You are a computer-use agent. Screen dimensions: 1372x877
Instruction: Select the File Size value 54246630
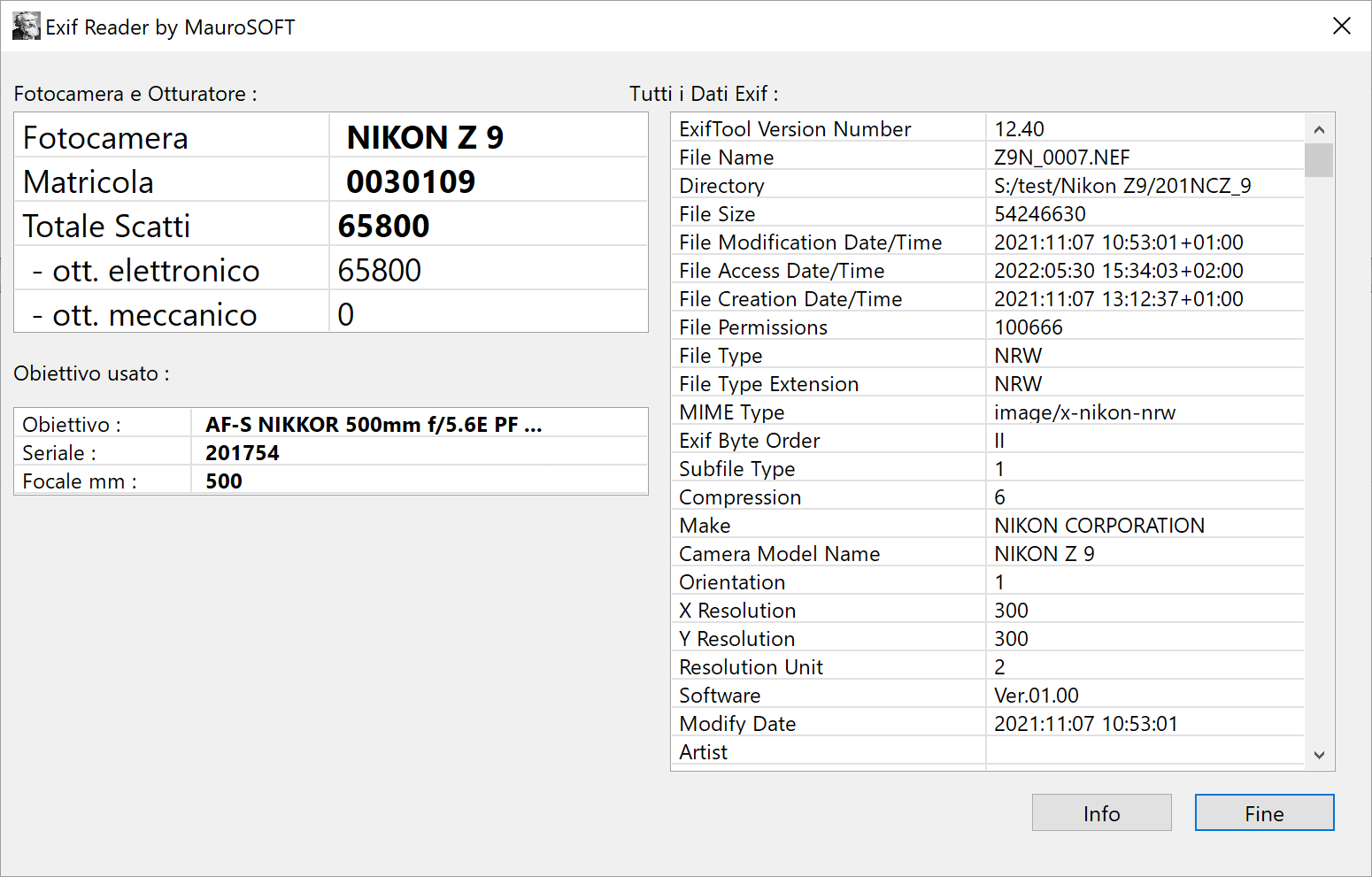1040,214
